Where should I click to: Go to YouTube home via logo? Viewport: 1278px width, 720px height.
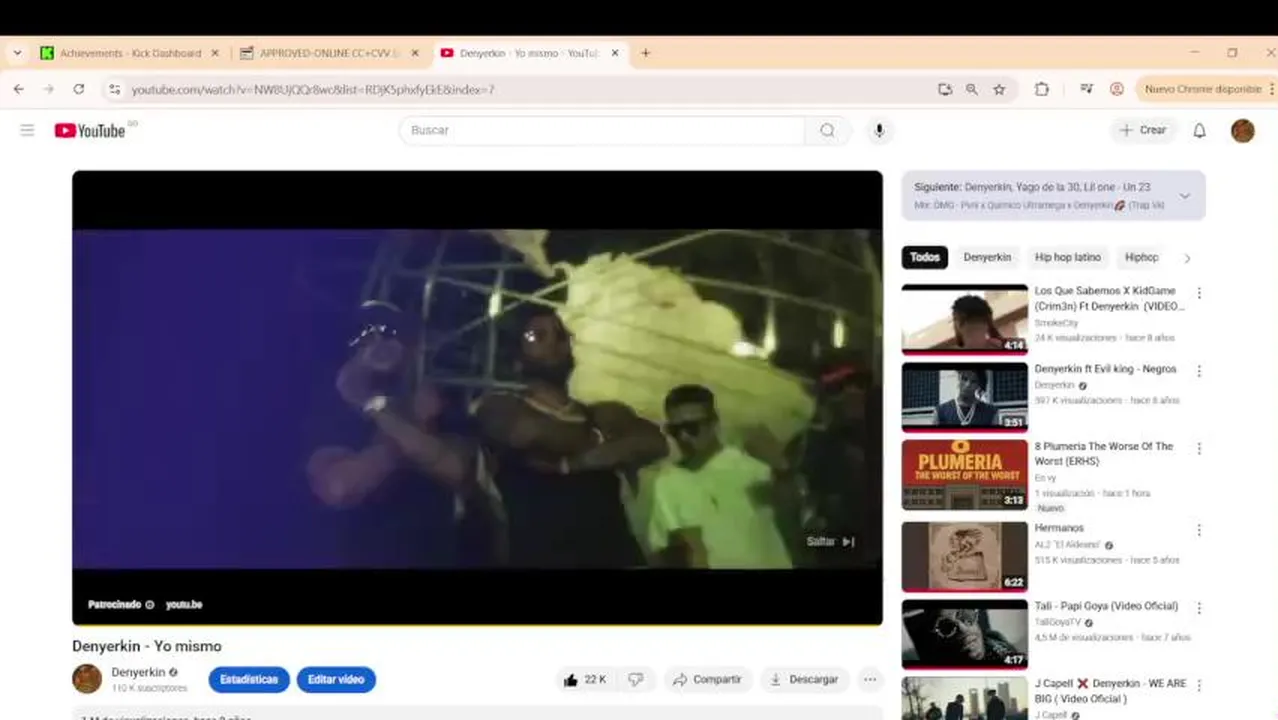[90, 130]
